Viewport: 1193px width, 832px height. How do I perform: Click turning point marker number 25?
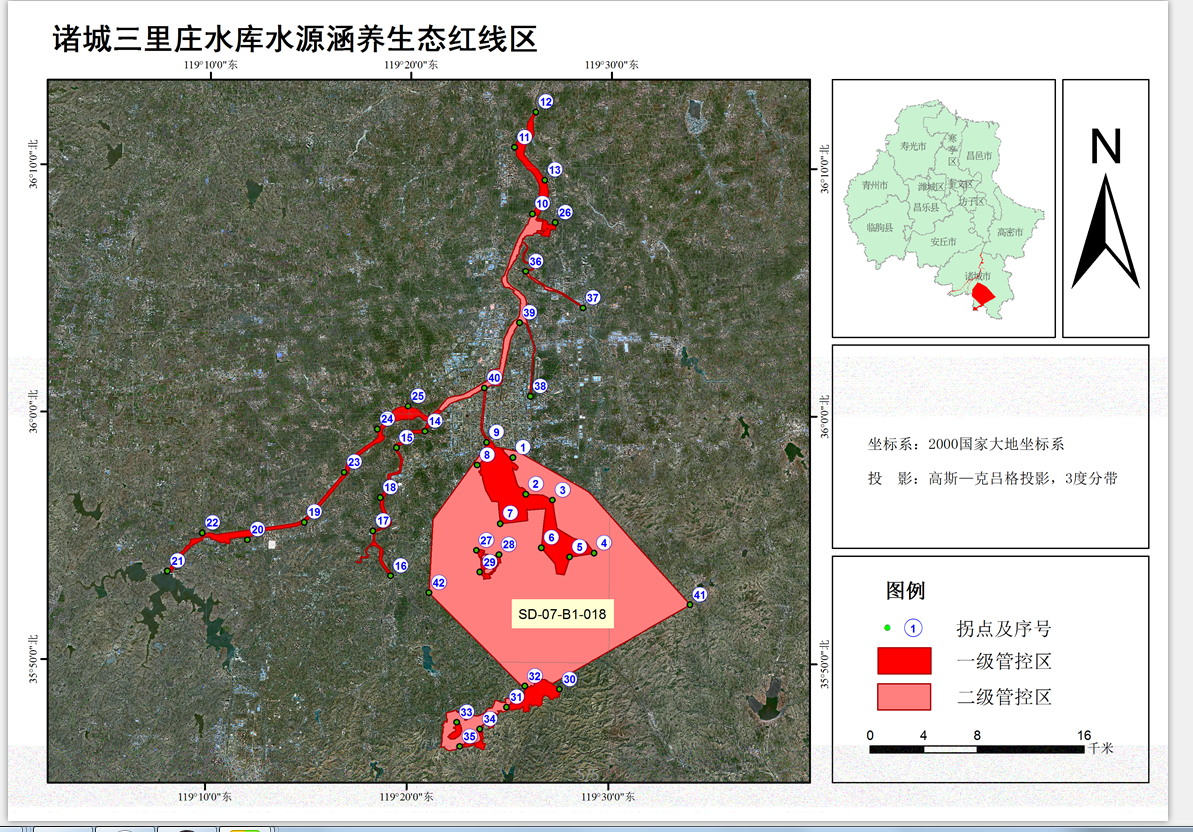tap(418, 396)
